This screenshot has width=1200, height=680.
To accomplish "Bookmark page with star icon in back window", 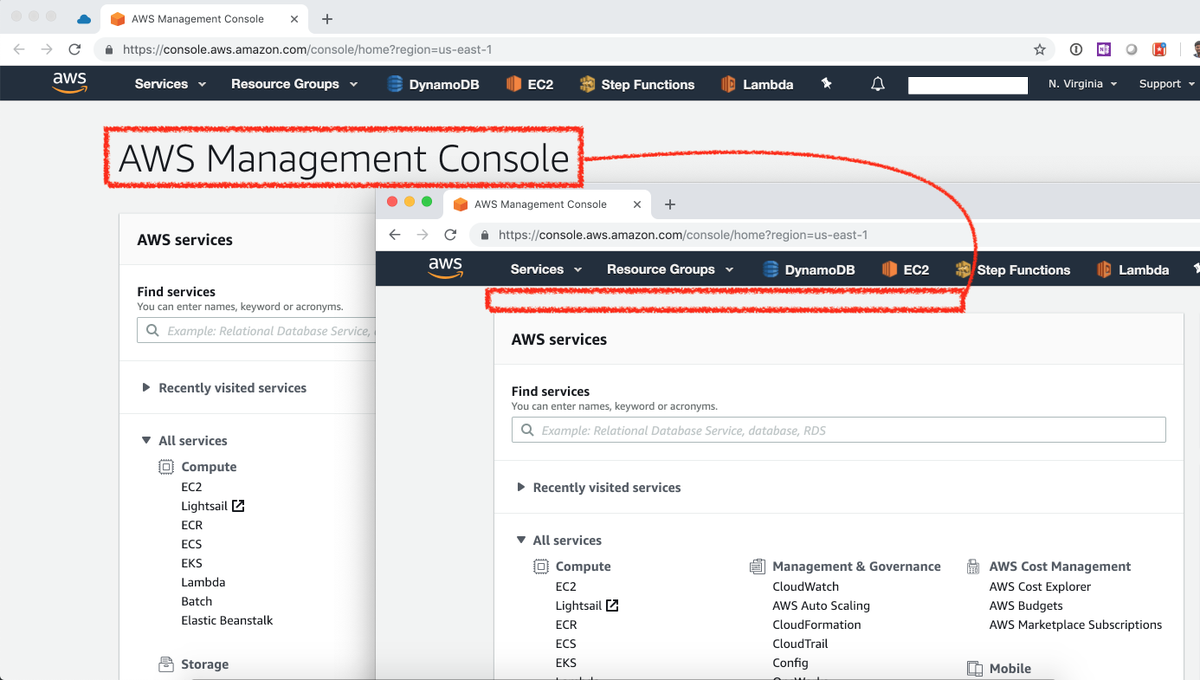I will [x=1039, y=49].
